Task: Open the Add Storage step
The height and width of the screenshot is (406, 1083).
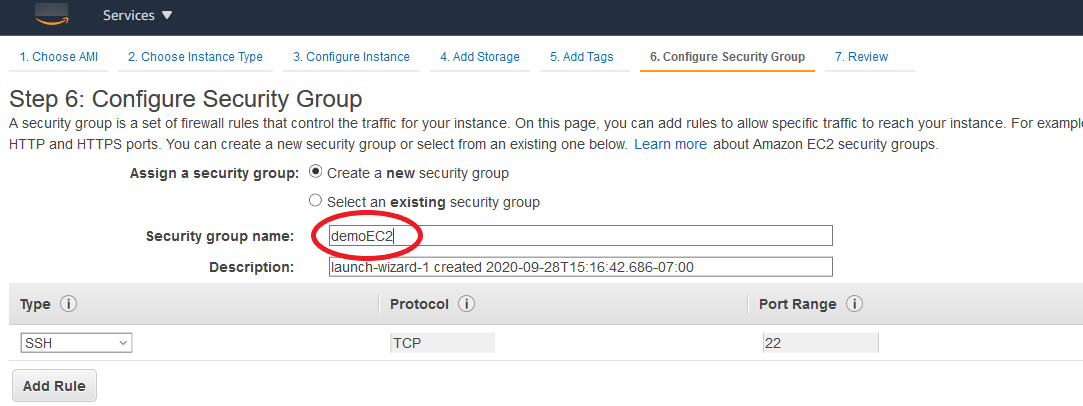Action: pyautogui.click(x=480, y=57)
